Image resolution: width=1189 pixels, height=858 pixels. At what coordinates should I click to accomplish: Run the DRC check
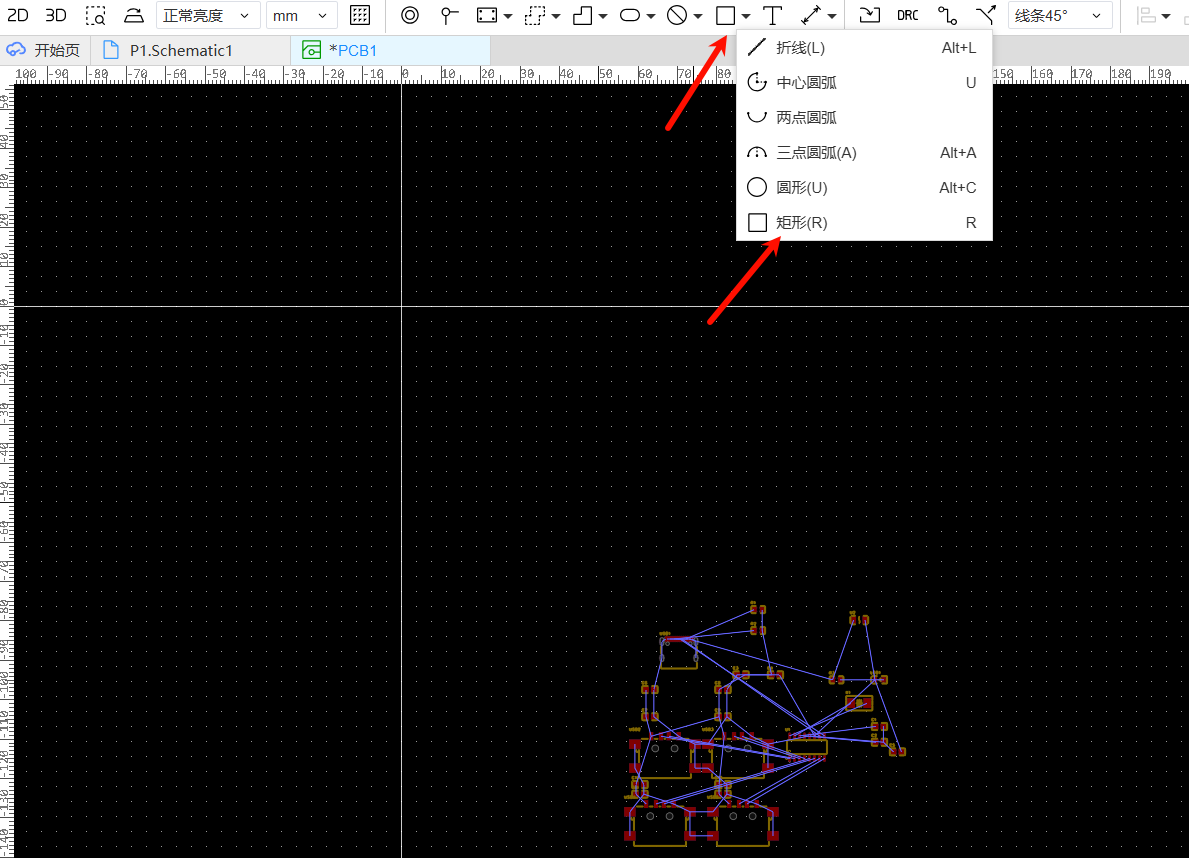pyautogui.click(x=908, y=15)
